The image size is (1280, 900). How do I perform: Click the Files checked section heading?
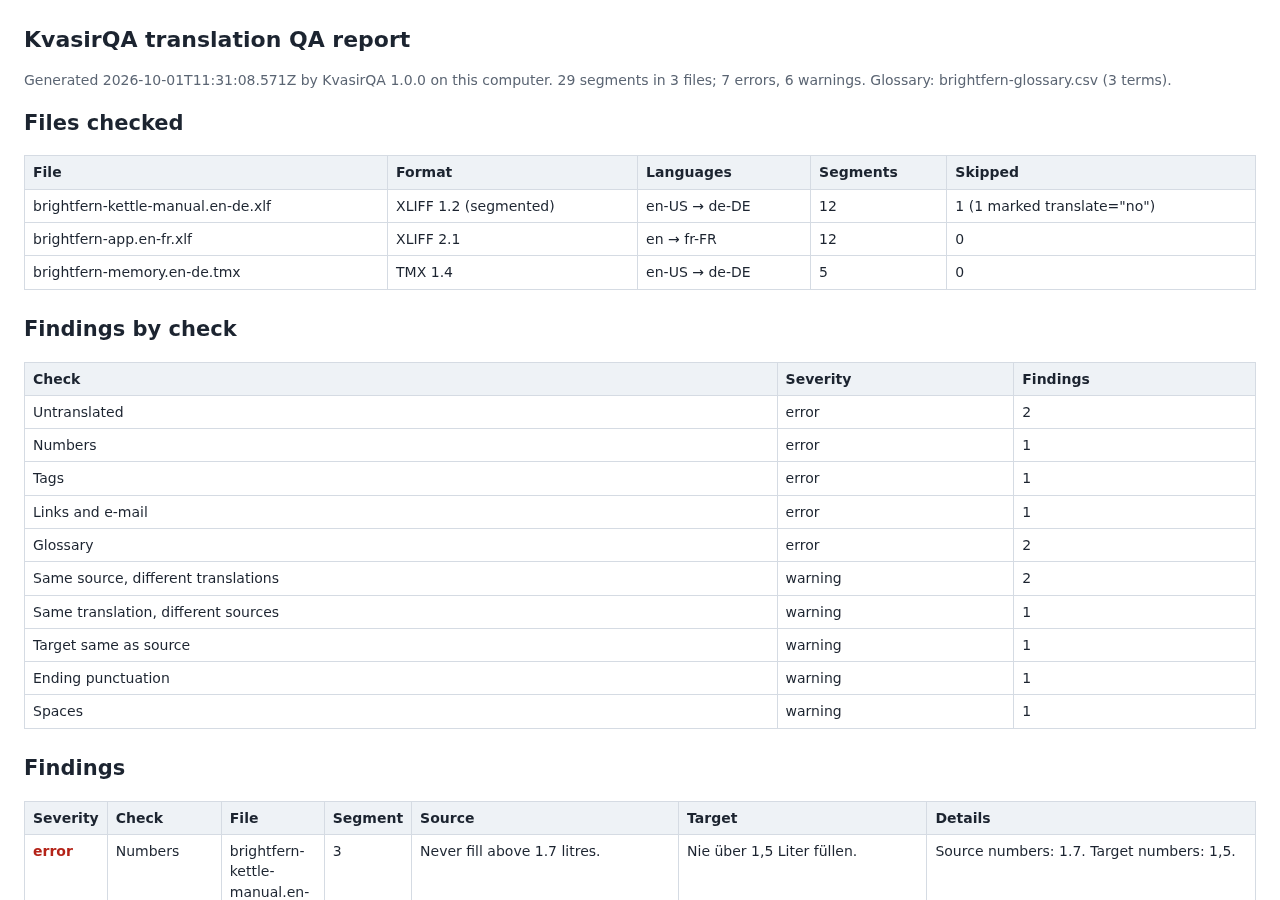[104, 123]
